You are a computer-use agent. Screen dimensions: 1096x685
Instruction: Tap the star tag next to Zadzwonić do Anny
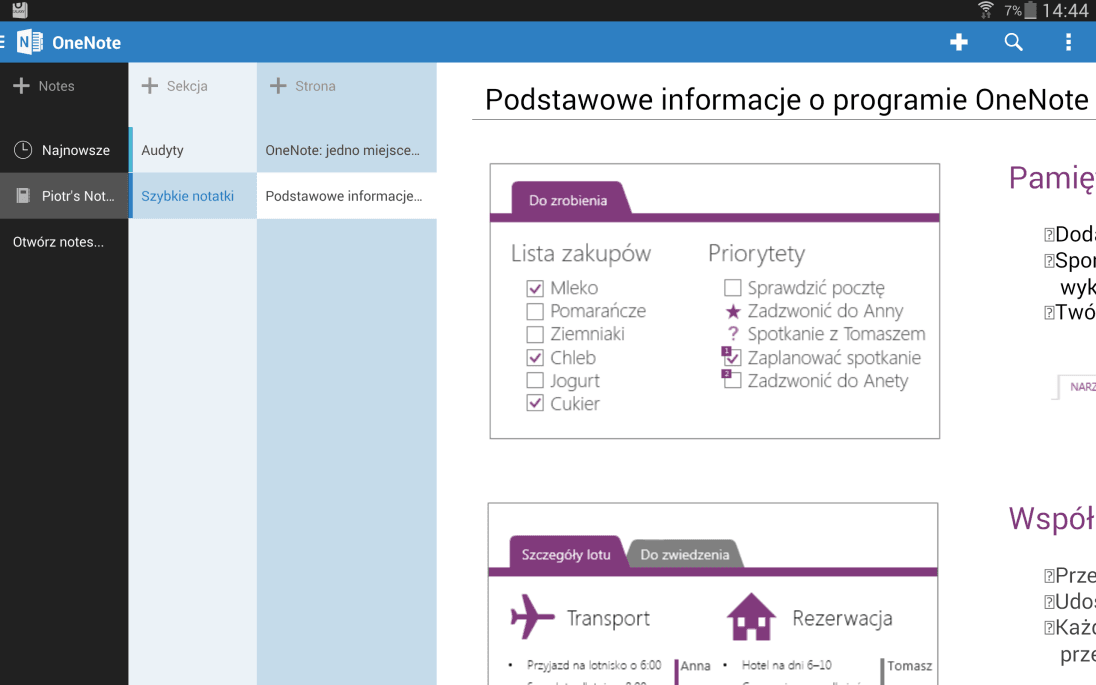(733, 311)
